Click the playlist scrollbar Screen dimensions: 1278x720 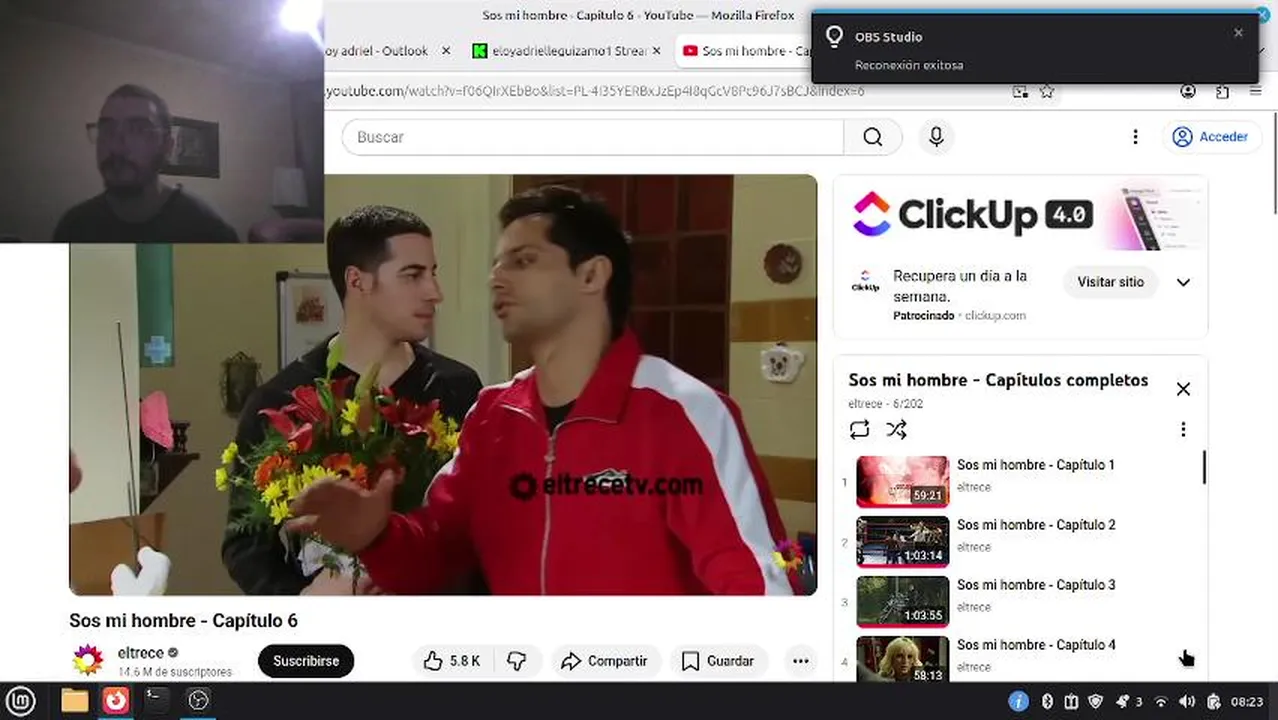pos(1204,467)
